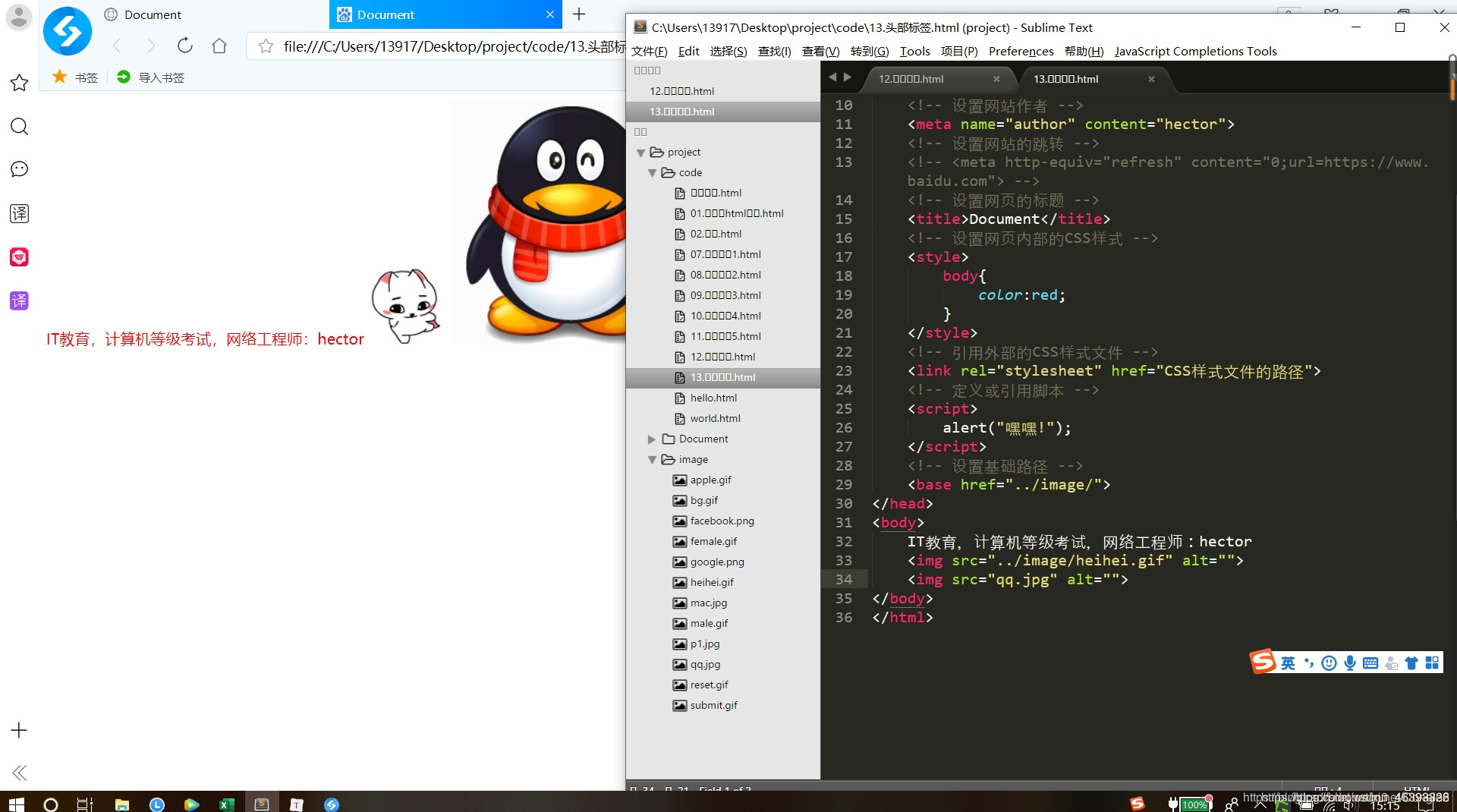Open IME emoji face icon
This screenshot has width=1457, height=812.
(x=1329, y=663)
